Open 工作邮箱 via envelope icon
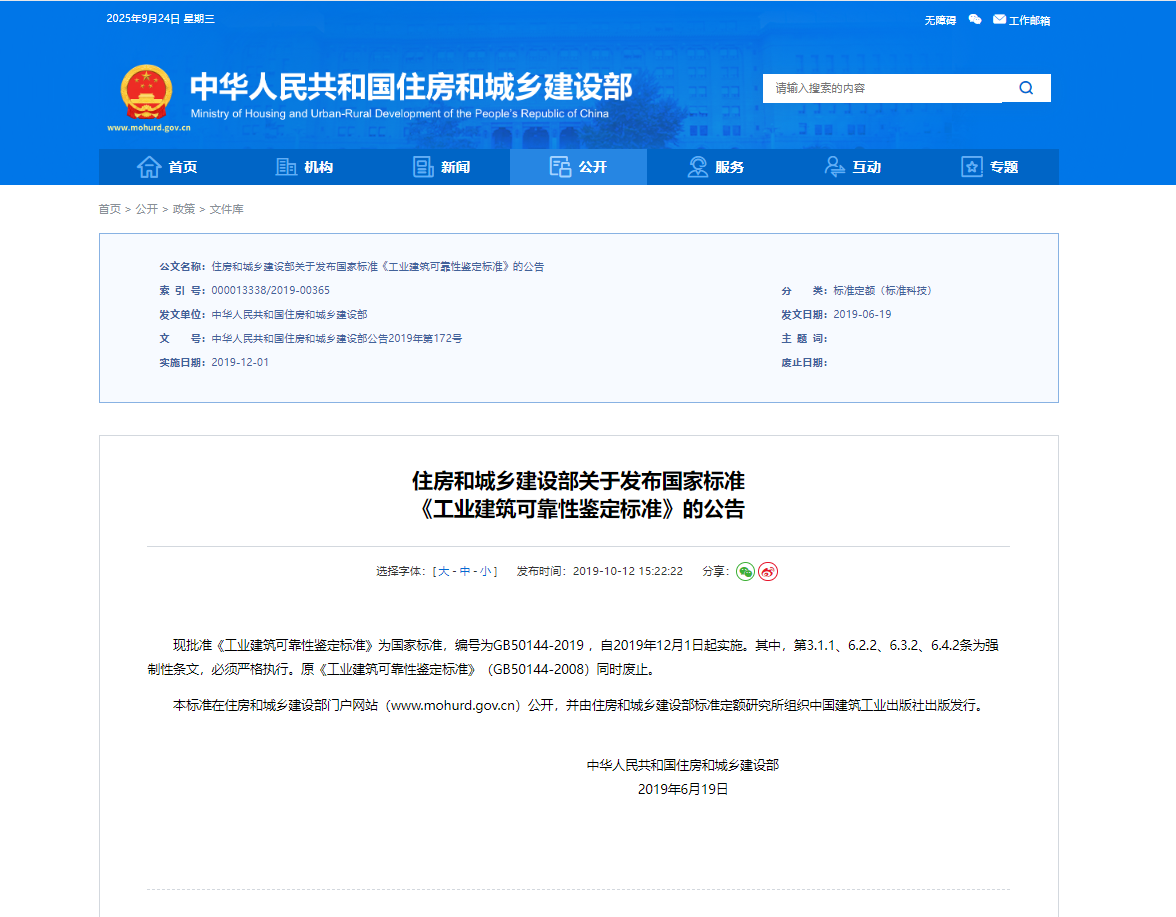This screenshot has height=917, width=1176. [999, 20]
